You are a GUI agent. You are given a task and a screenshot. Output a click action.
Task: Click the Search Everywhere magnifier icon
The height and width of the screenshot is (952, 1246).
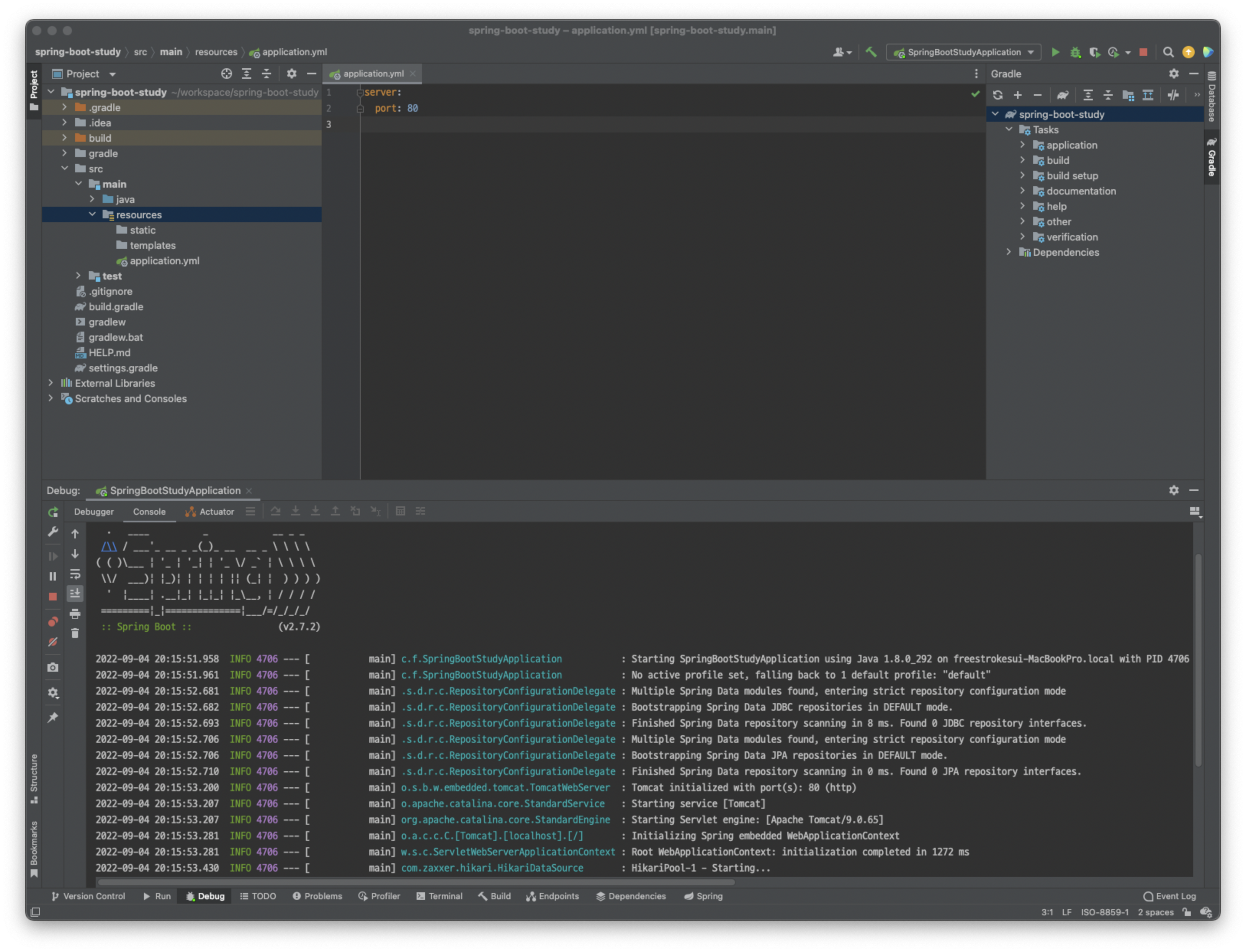pos(1168,52)
